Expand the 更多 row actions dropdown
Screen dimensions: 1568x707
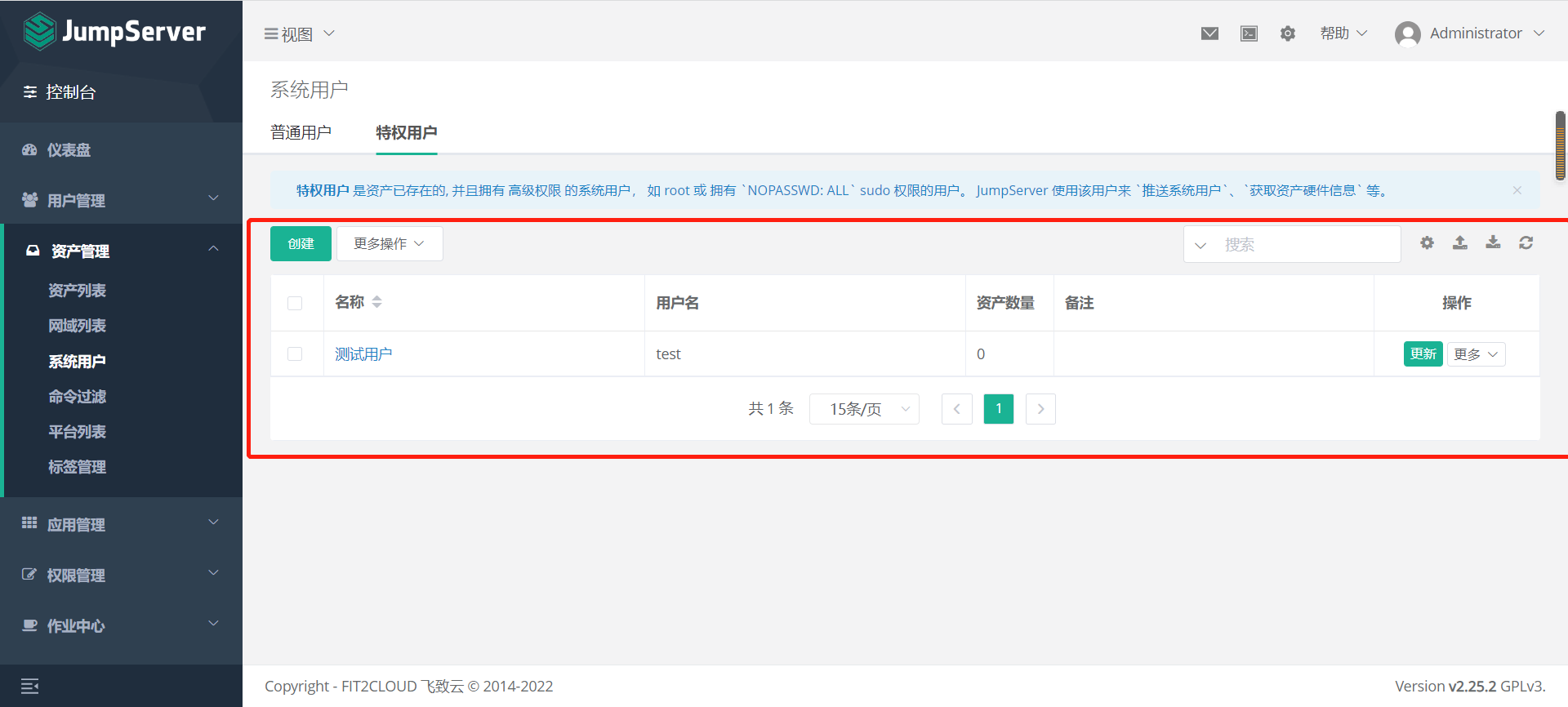pyautogui.click(x=1476, y=354)
